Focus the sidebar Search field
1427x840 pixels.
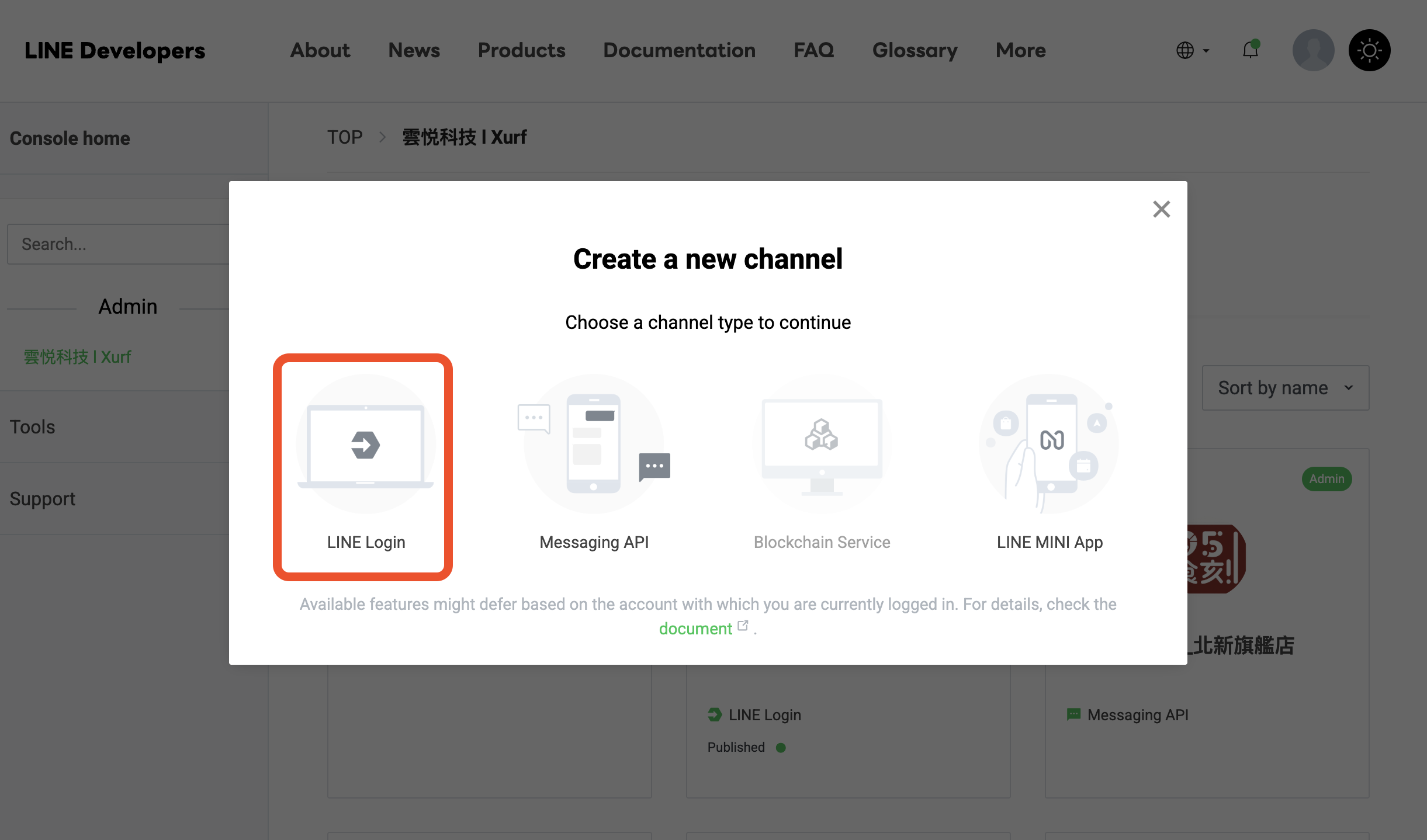[118, 244]
